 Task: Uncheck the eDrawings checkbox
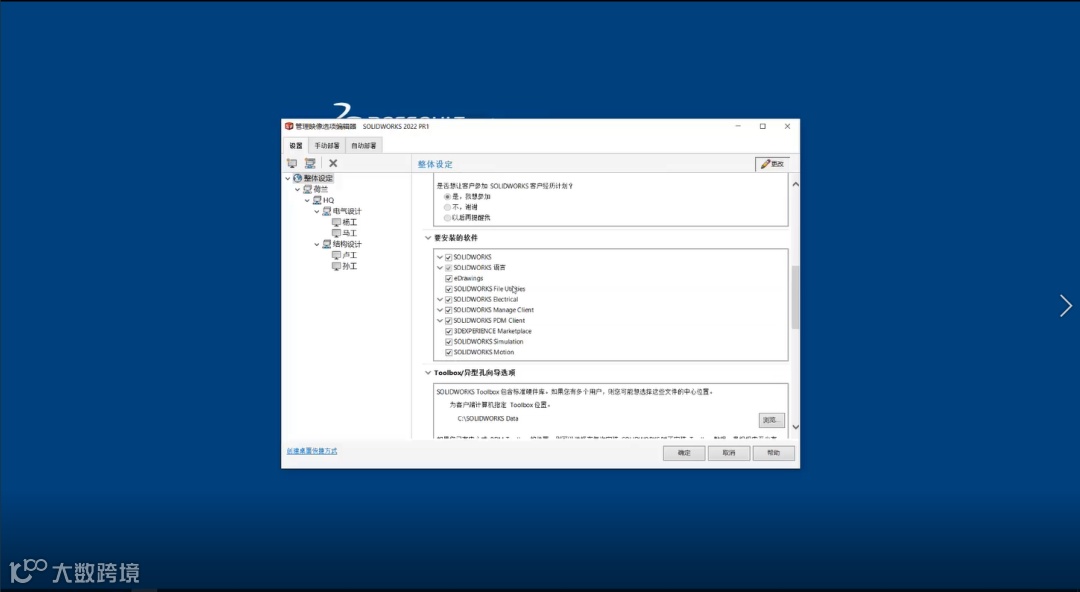coord(448,278)
